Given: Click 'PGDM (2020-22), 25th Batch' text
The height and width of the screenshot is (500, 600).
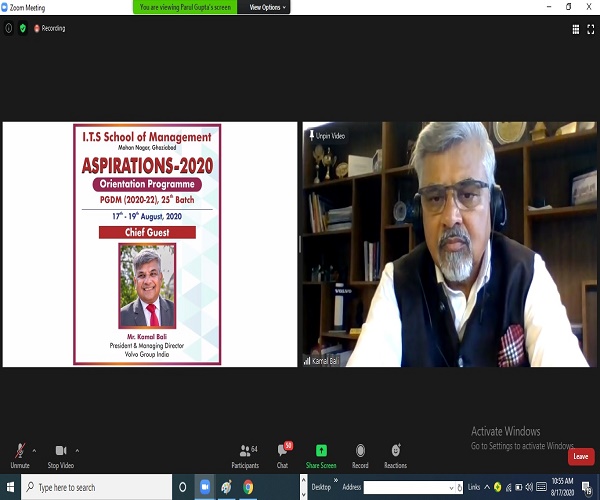Looking at the screenshot, I should tap(147, 199).
